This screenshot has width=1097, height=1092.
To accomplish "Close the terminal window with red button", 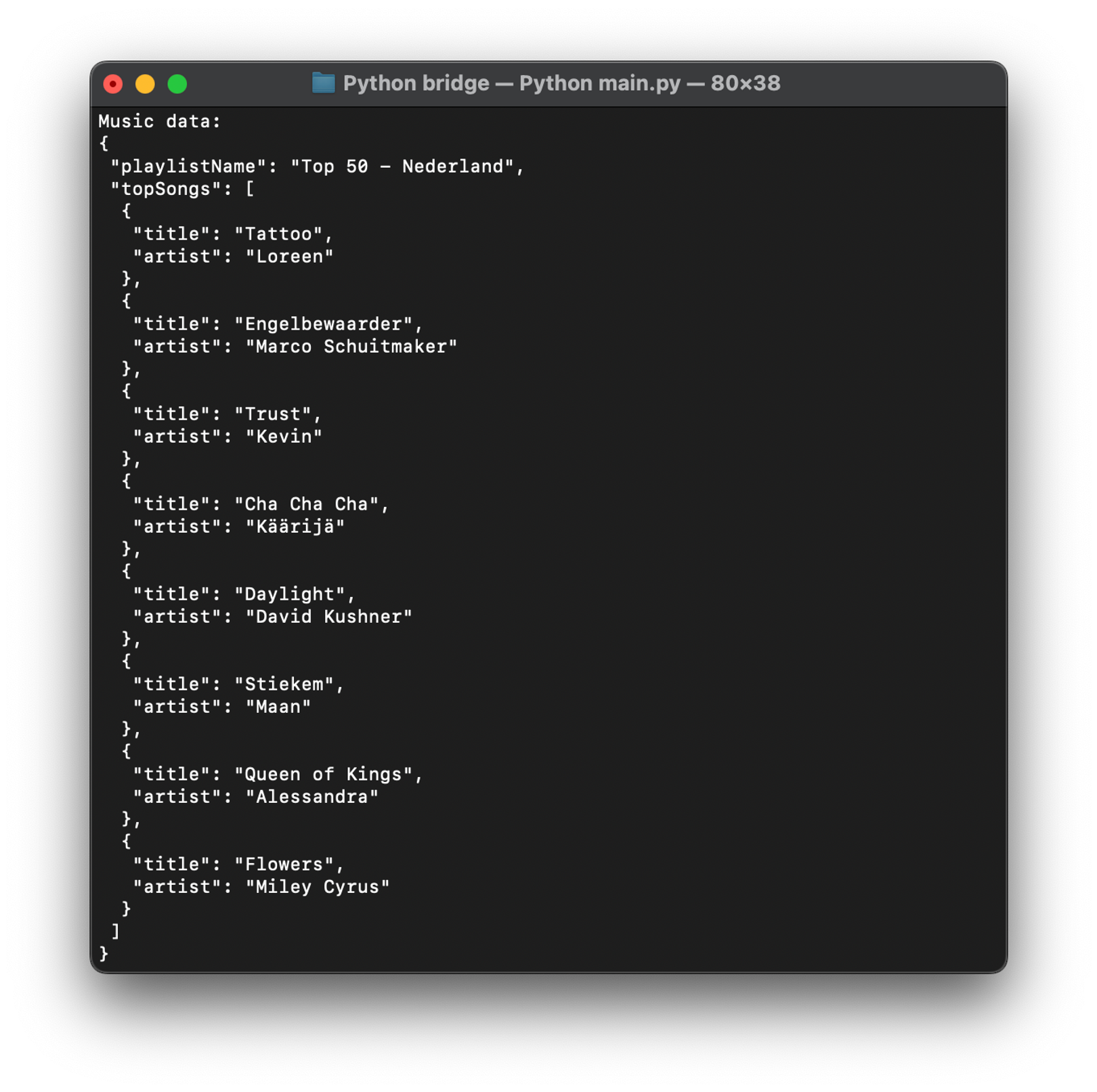I will [x=113, y=84].
